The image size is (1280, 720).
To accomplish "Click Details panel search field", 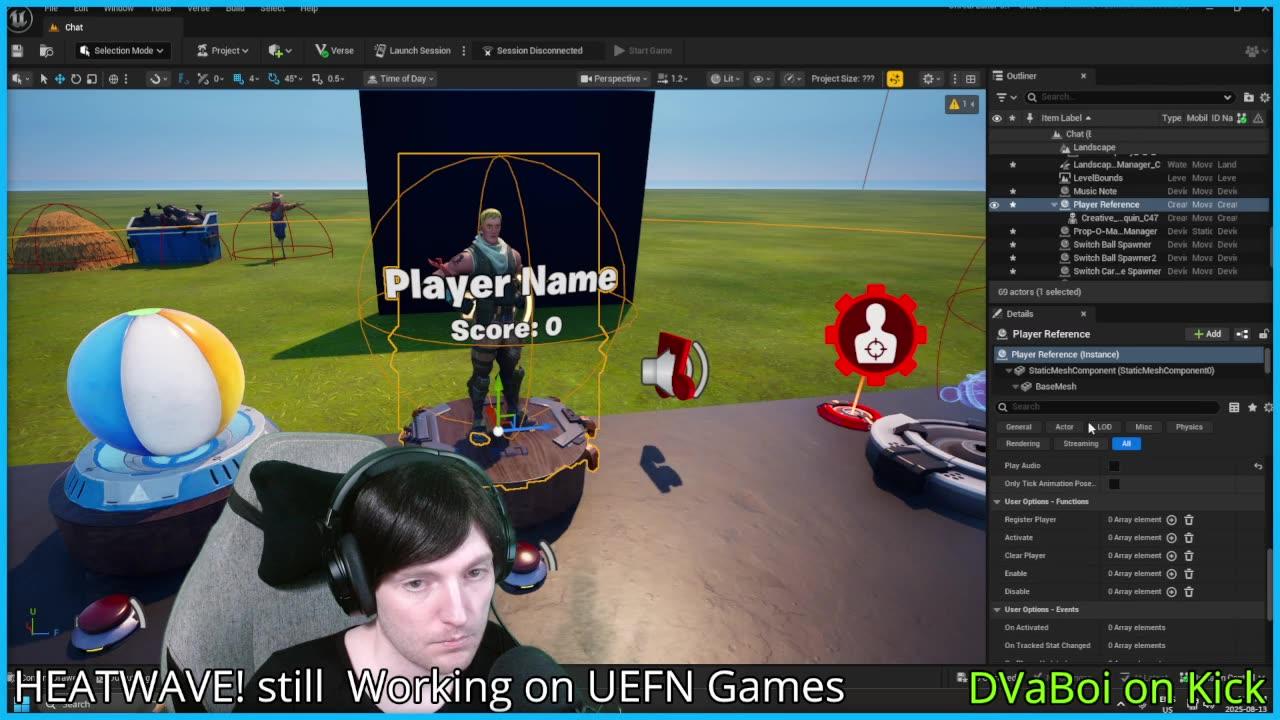I will tap(1108, 407).
